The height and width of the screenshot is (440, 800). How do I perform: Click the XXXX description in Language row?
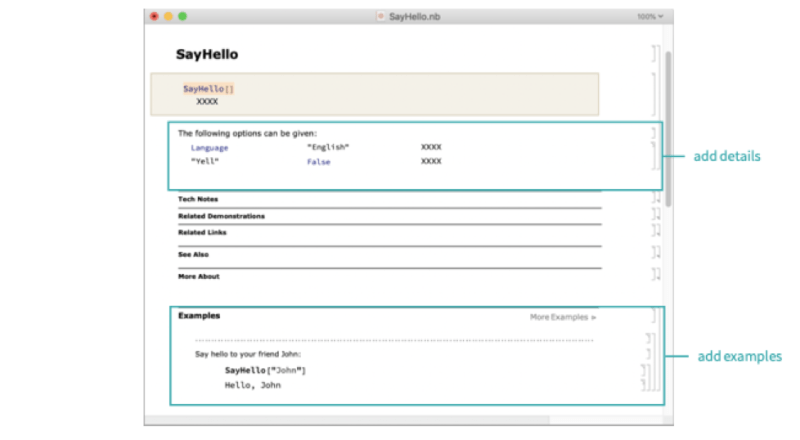431,147
